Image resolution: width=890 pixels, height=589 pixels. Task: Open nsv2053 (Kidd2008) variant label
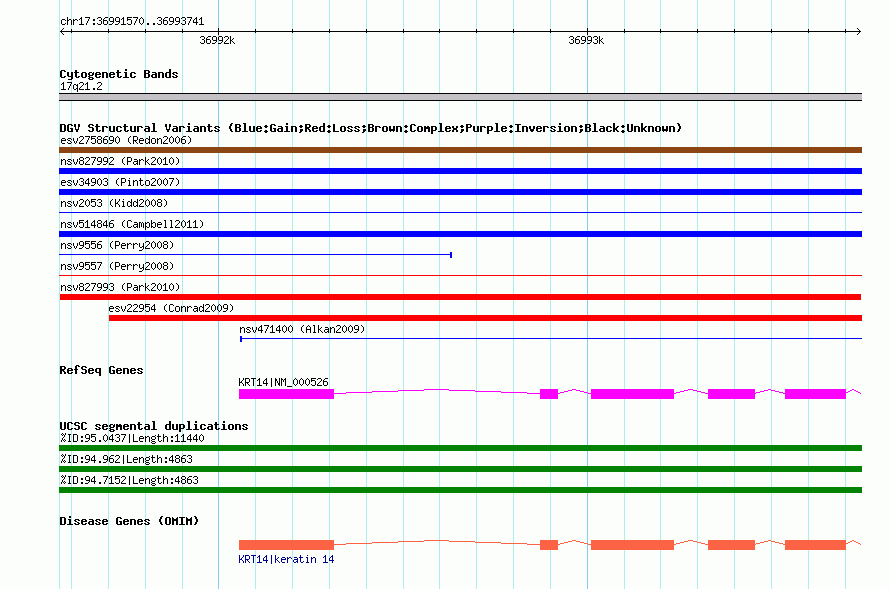(114, 203)
